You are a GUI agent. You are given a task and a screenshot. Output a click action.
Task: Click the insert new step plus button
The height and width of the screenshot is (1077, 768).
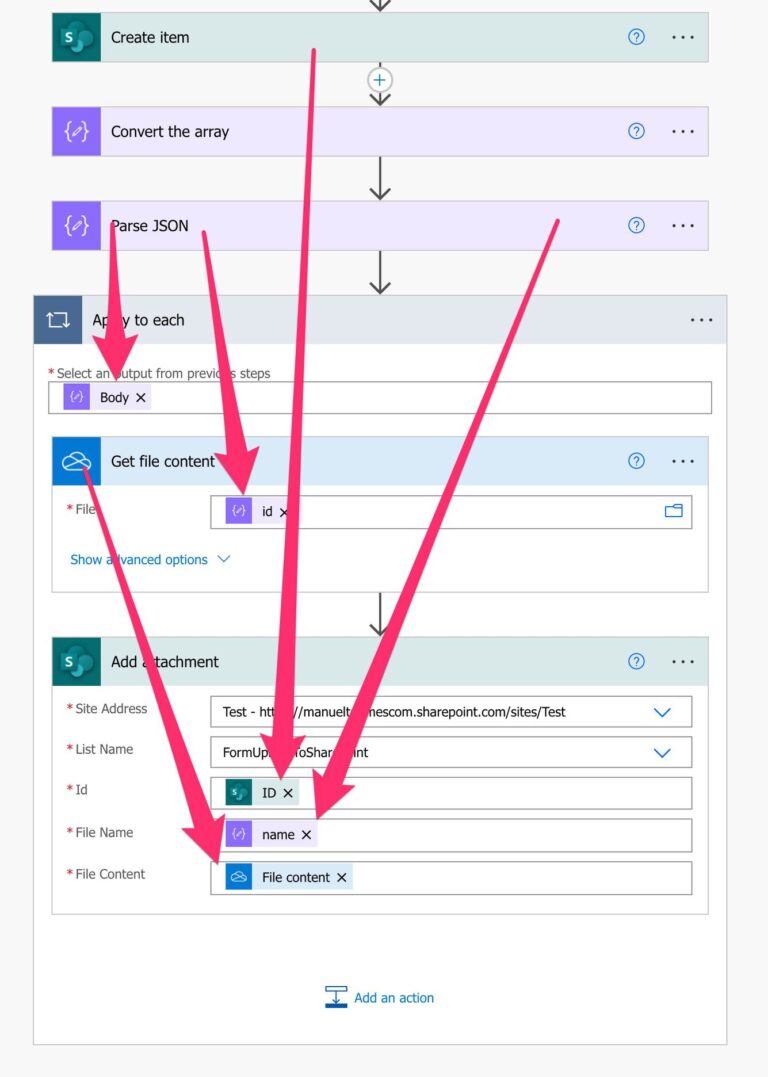click(x=380, y=80)
